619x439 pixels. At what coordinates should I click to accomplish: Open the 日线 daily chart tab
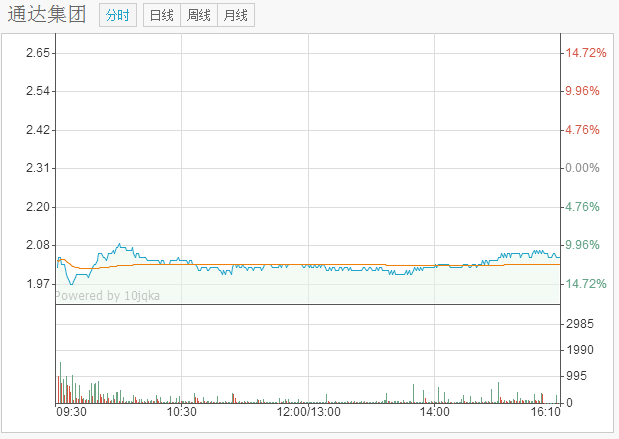(161, 15)
